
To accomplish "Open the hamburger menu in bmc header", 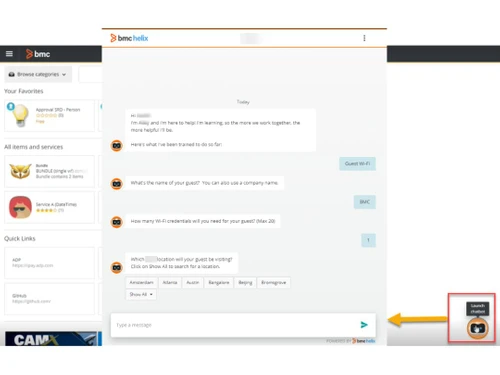I will click(9, 54).
